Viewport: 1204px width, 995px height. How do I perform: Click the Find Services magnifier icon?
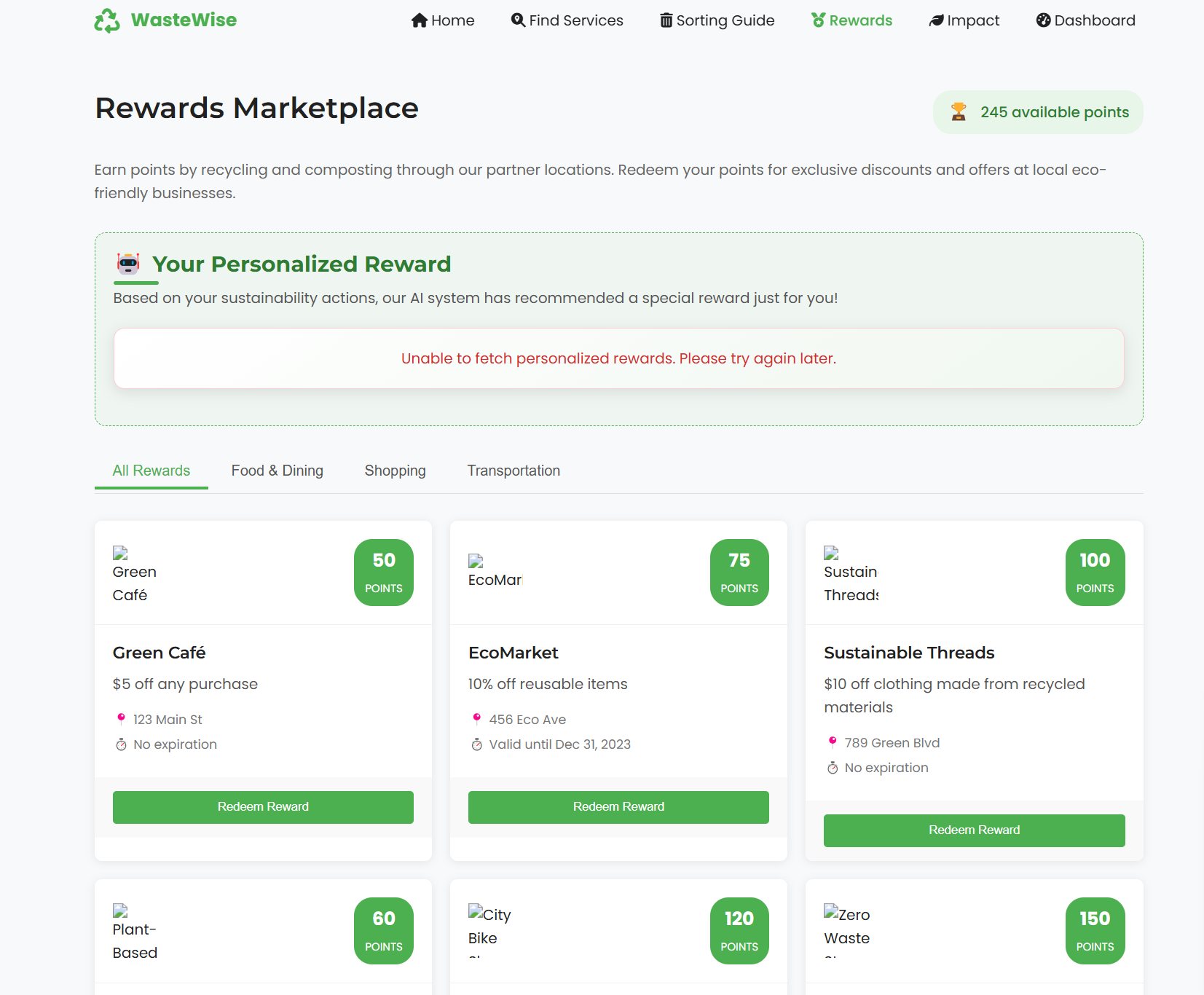pyautogui.click(x=518, y=20)
